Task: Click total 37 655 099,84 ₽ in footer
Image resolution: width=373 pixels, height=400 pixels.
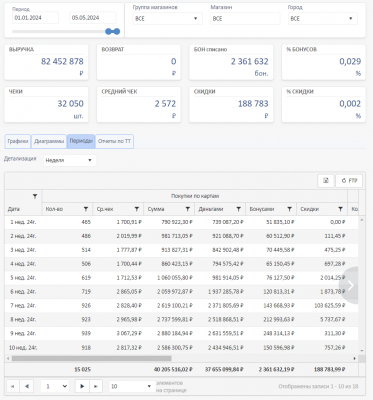Action: pyautogui.click(x=223, y=369)
